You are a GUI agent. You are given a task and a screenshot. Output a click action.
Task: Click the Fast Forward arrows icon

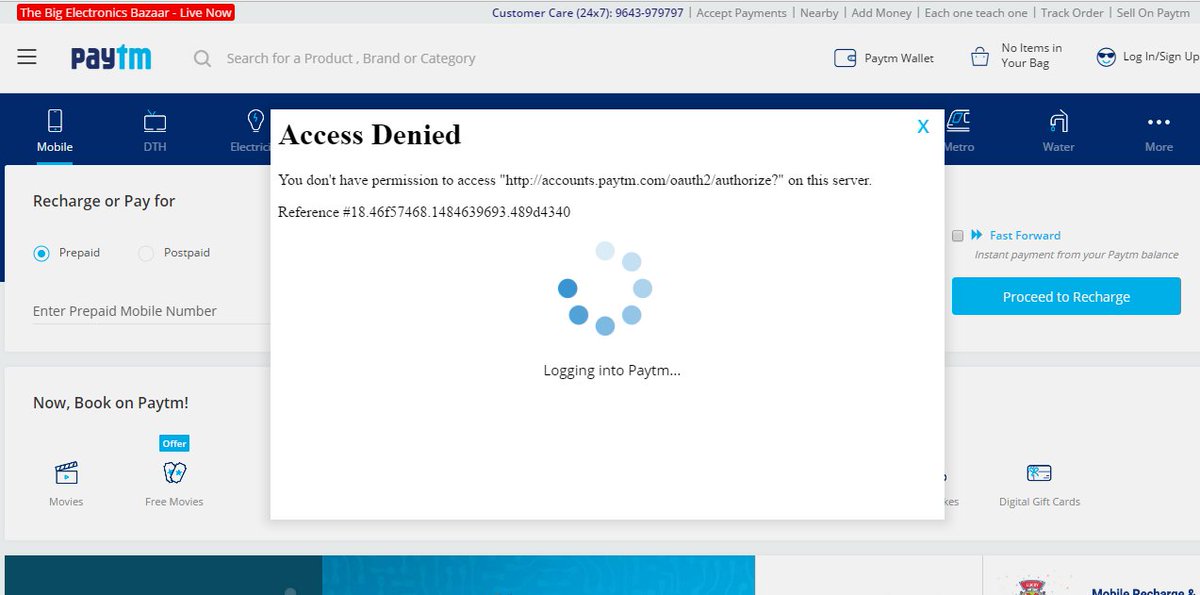pos(977,235)
